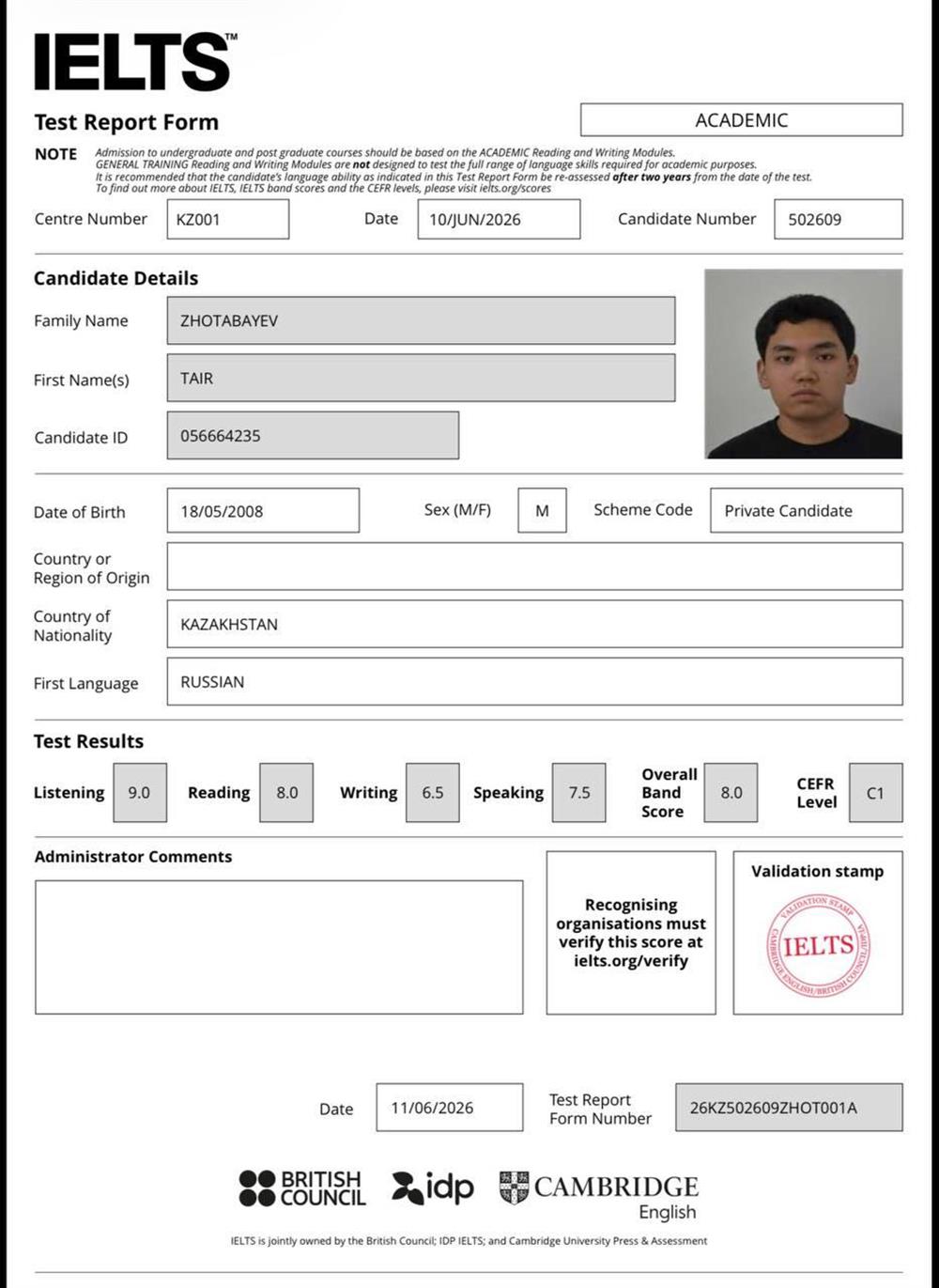
Task: Click the 'Administrator Comments' label
Action: pos(133,857)
